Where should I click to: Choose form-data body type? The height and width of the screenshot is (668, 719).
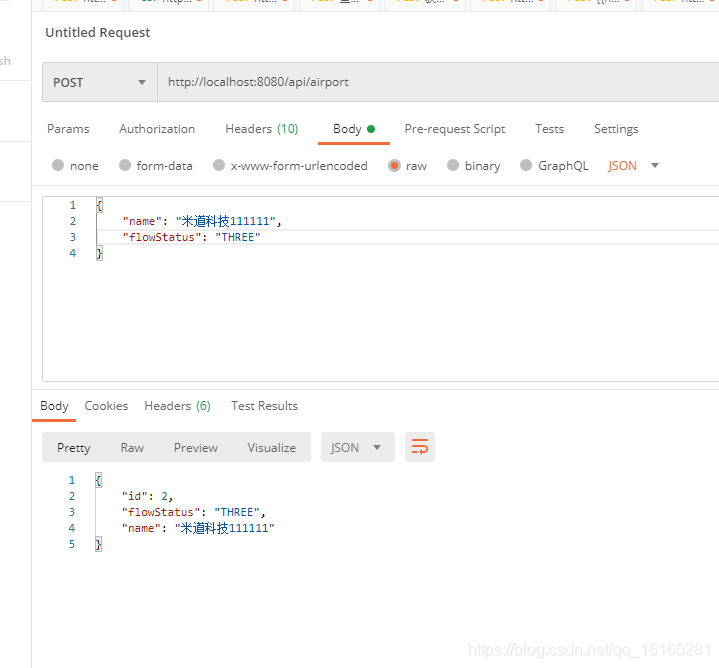point(125,165)
